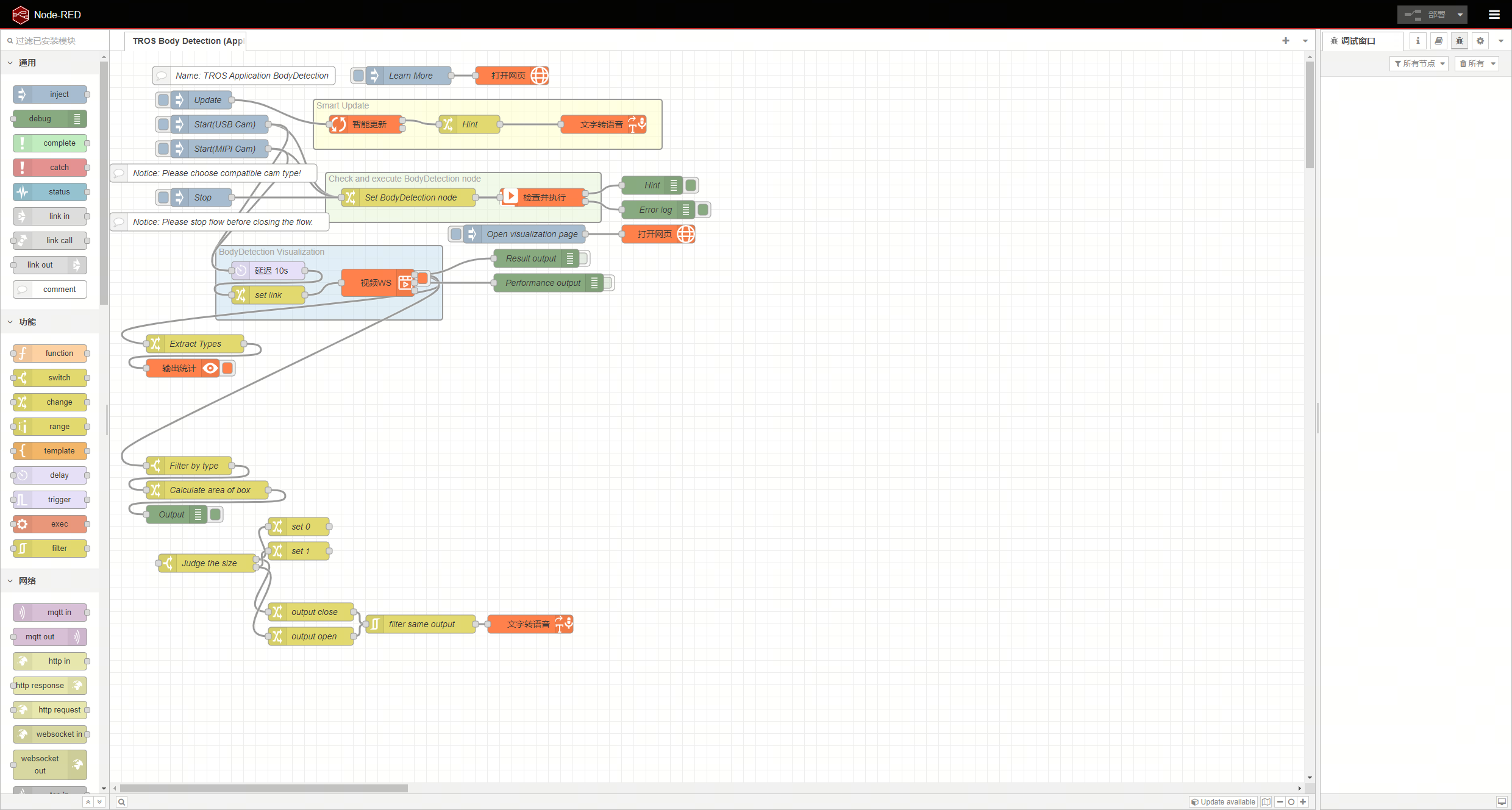The width and height of the screenshot is (1512, 810).
Task: Open the main hamburger menu
Action: click(x=1494, y=14)
